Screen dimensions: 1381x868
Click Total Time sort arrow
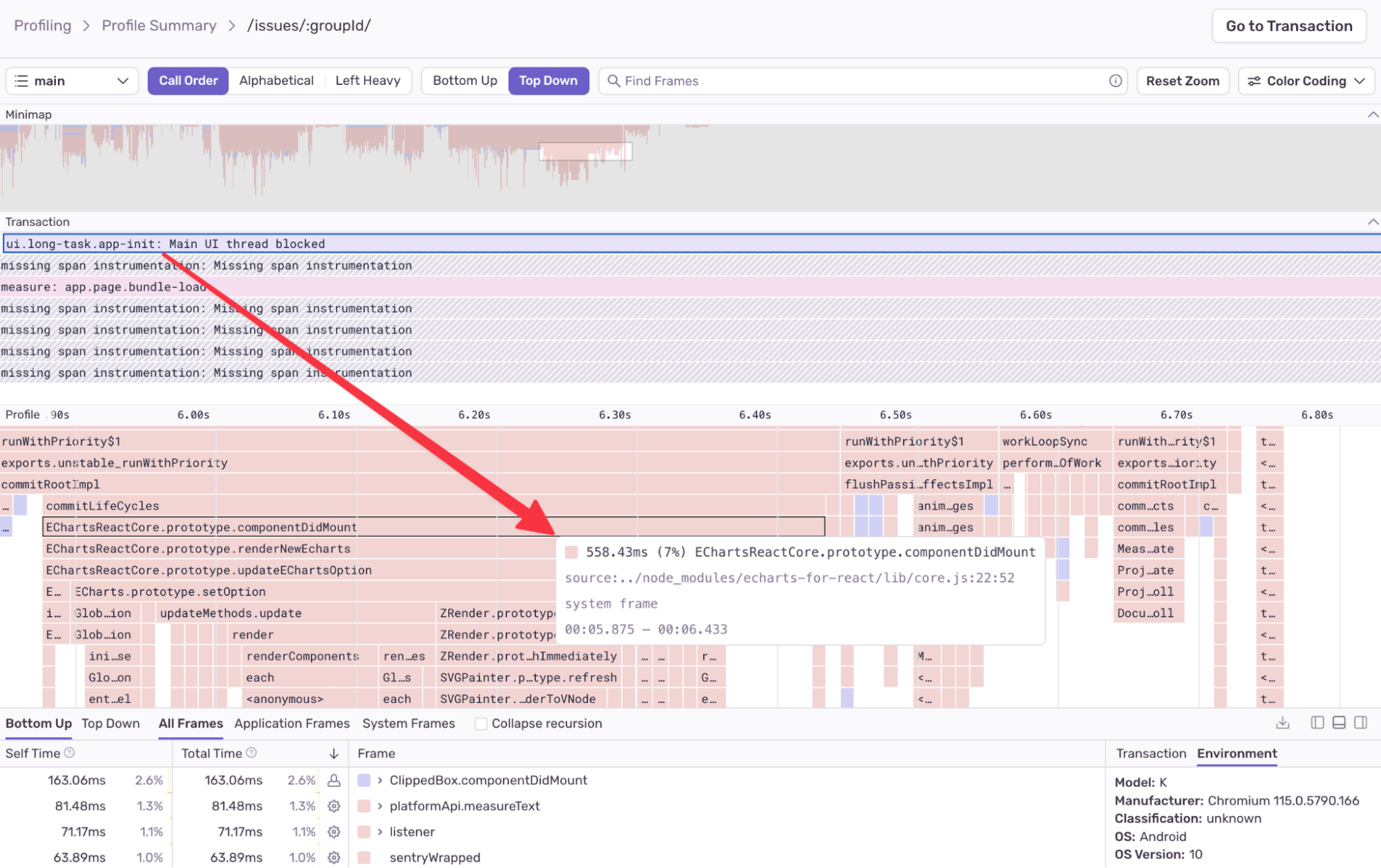point(334,753)
